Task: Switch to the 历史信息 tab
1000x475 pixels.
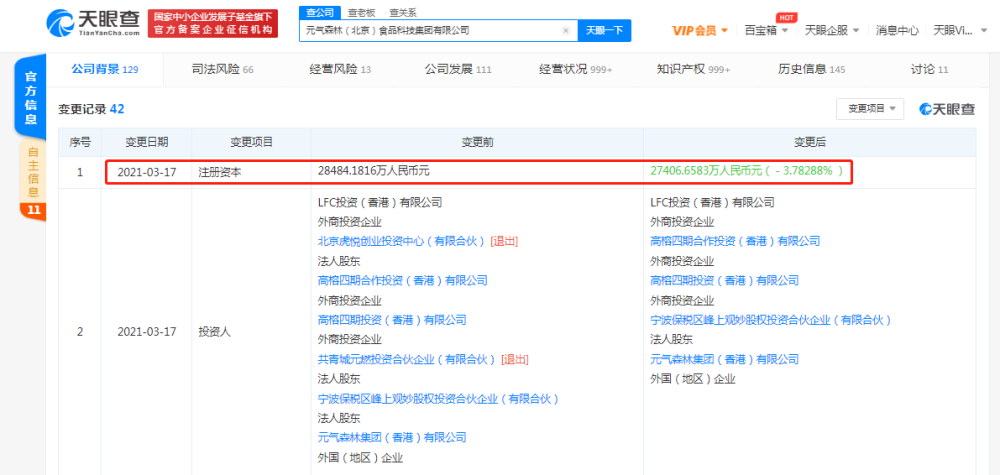Action: pyautogui.click(x=811, y=69)
